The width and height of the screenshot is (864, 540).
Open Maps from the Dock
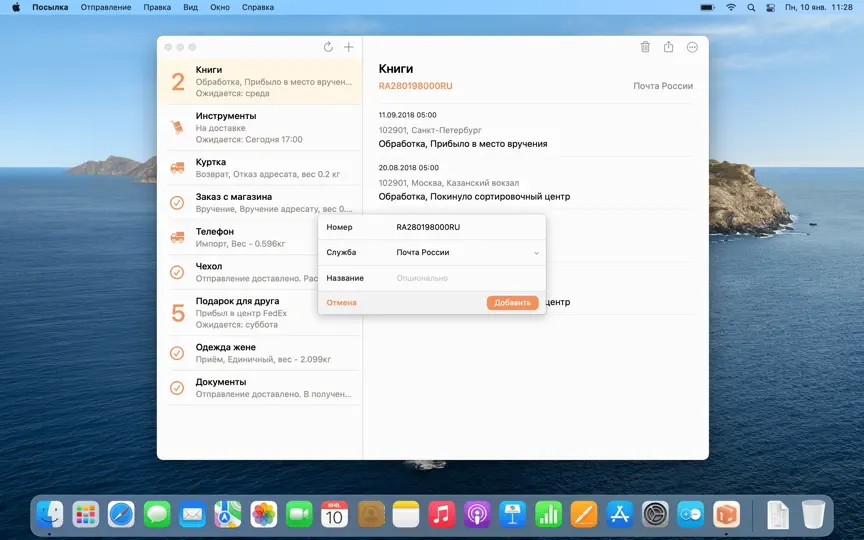pyautogui.click(x=228, y=515)
